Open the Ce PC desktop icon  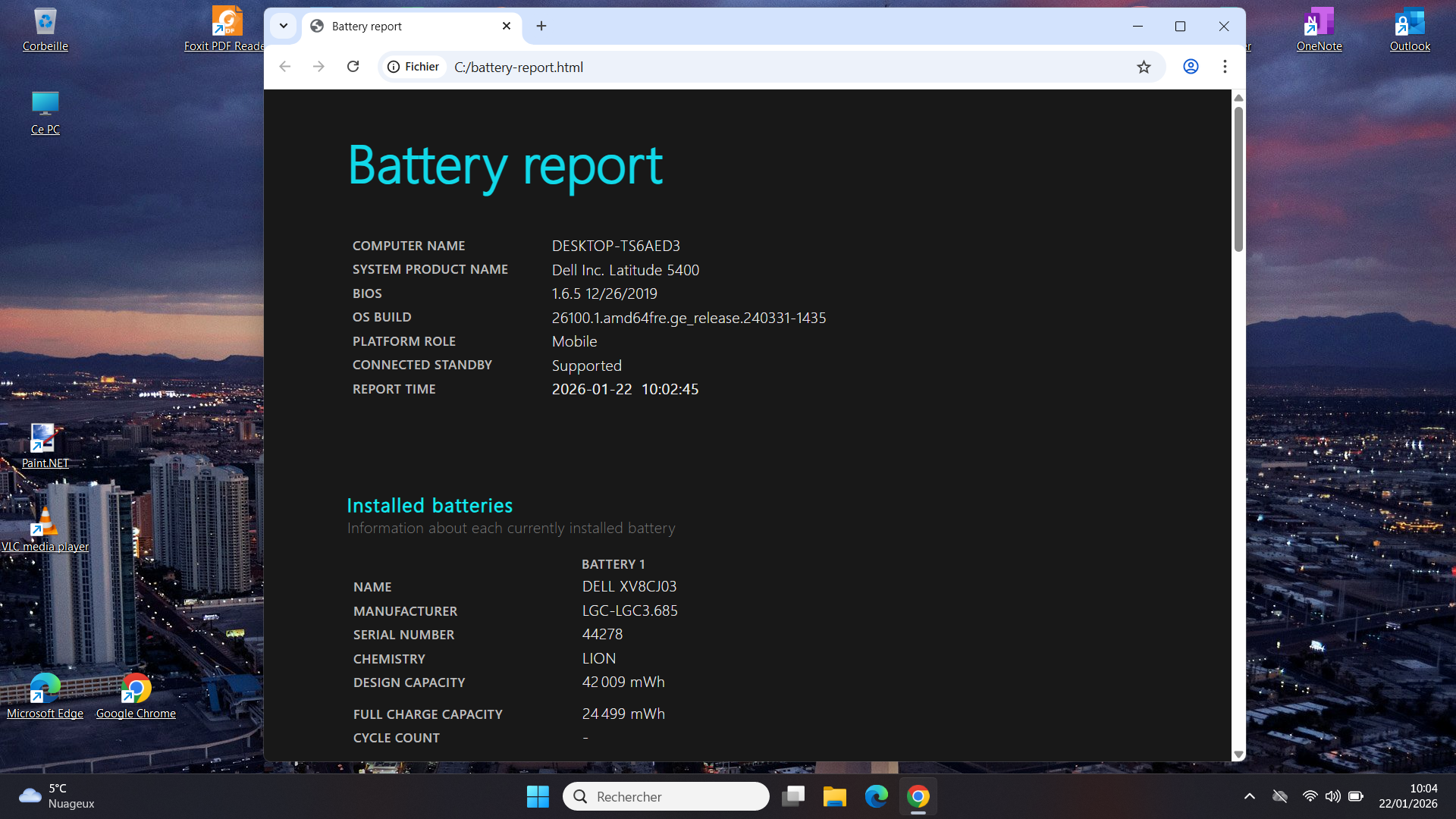point(45,113)
